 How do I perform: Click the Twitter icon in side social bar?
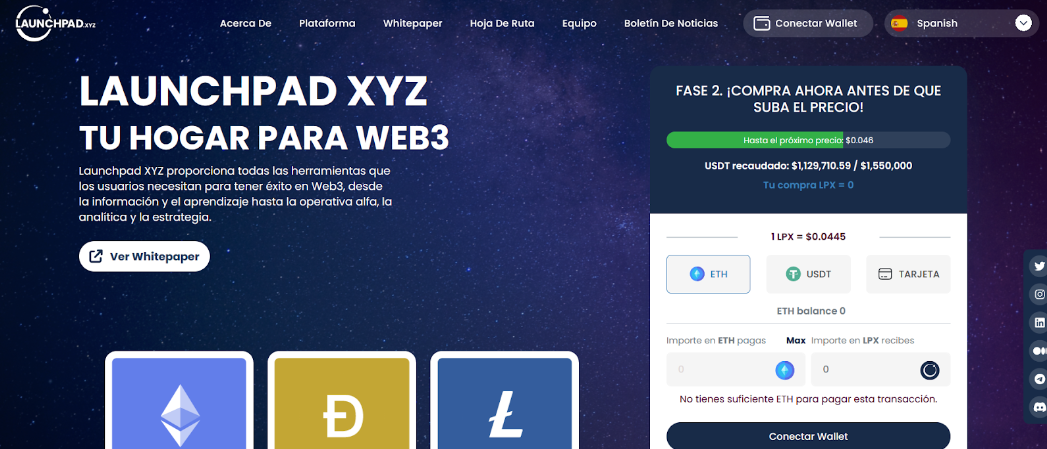1039,266
